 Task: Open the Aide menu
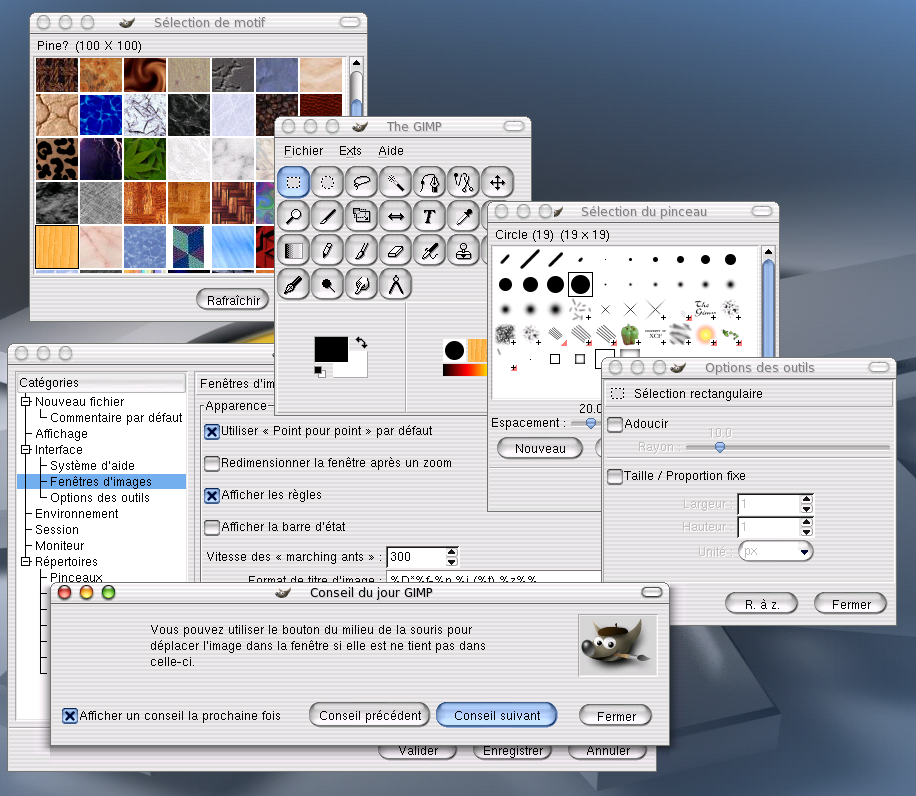click(390, 151)
